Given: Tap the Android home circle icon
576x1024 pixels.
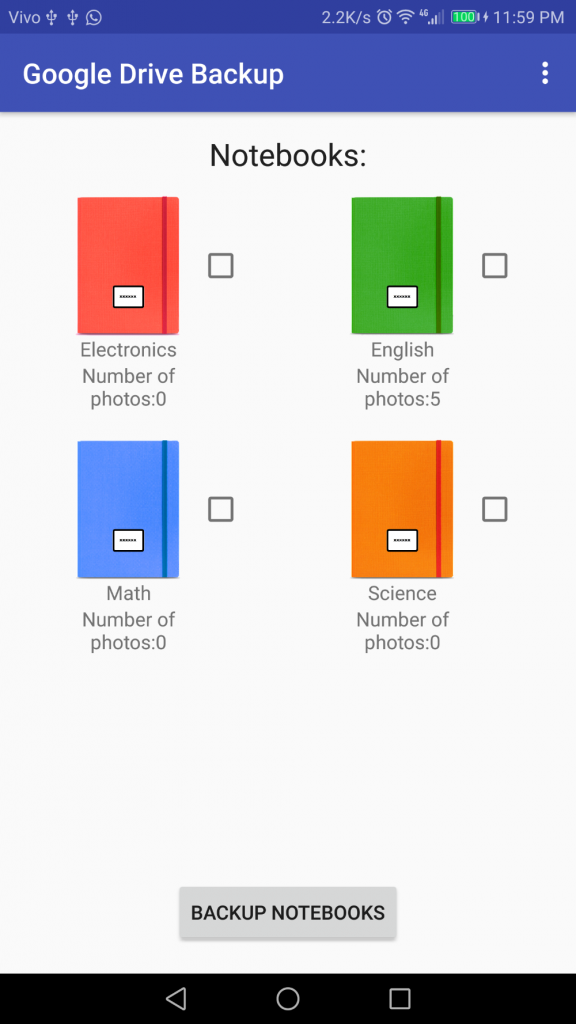Looking at the screenshot, I should (x=288, y=998).
